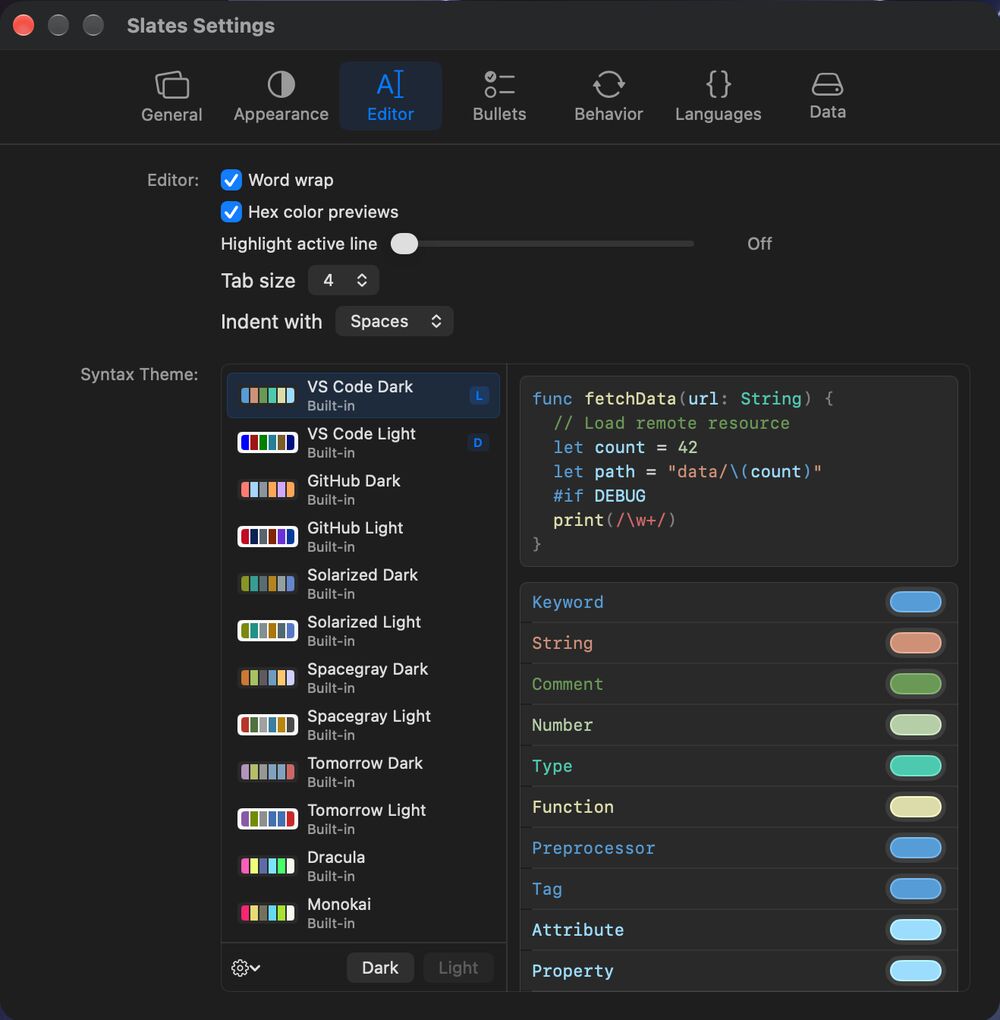Open the Appearance settings tab
The image size is (1000, 1020).
click(x=281, y=97)
